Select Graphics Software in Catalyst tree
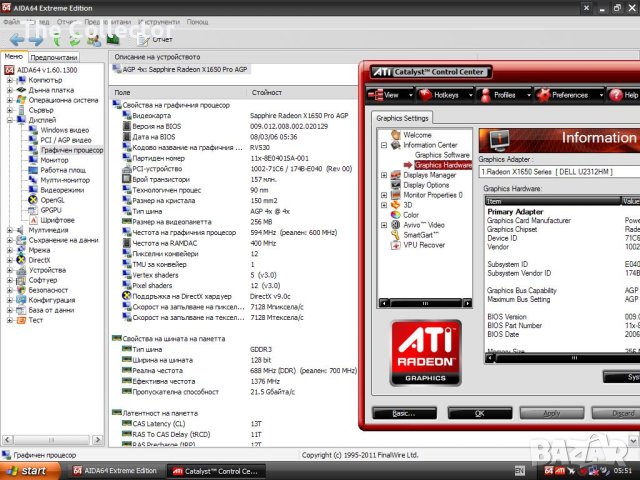Viewport: 640px width, 480px height. (x=442, y=155)
